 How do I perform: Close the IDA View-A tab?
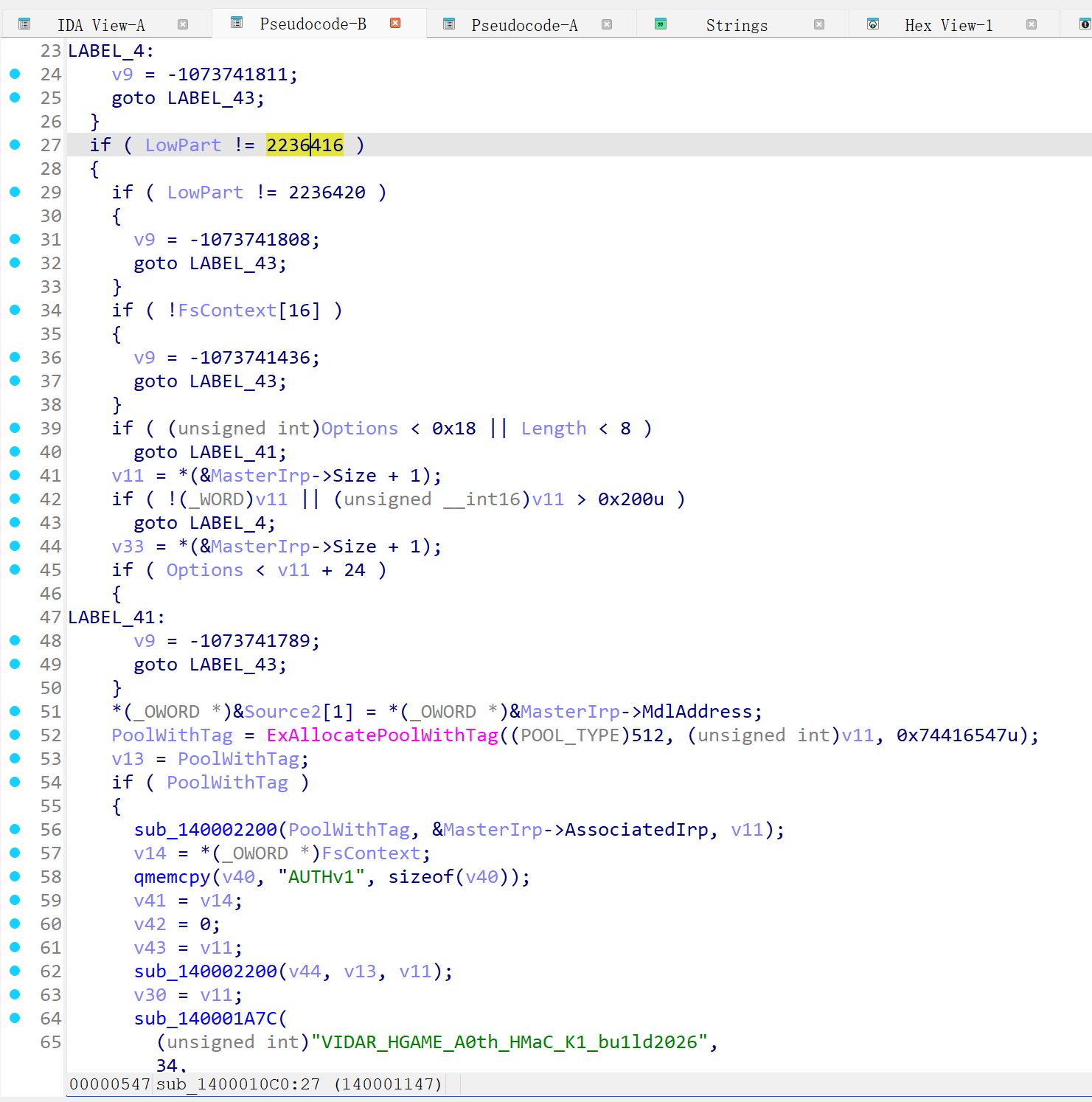pos(183,24)
